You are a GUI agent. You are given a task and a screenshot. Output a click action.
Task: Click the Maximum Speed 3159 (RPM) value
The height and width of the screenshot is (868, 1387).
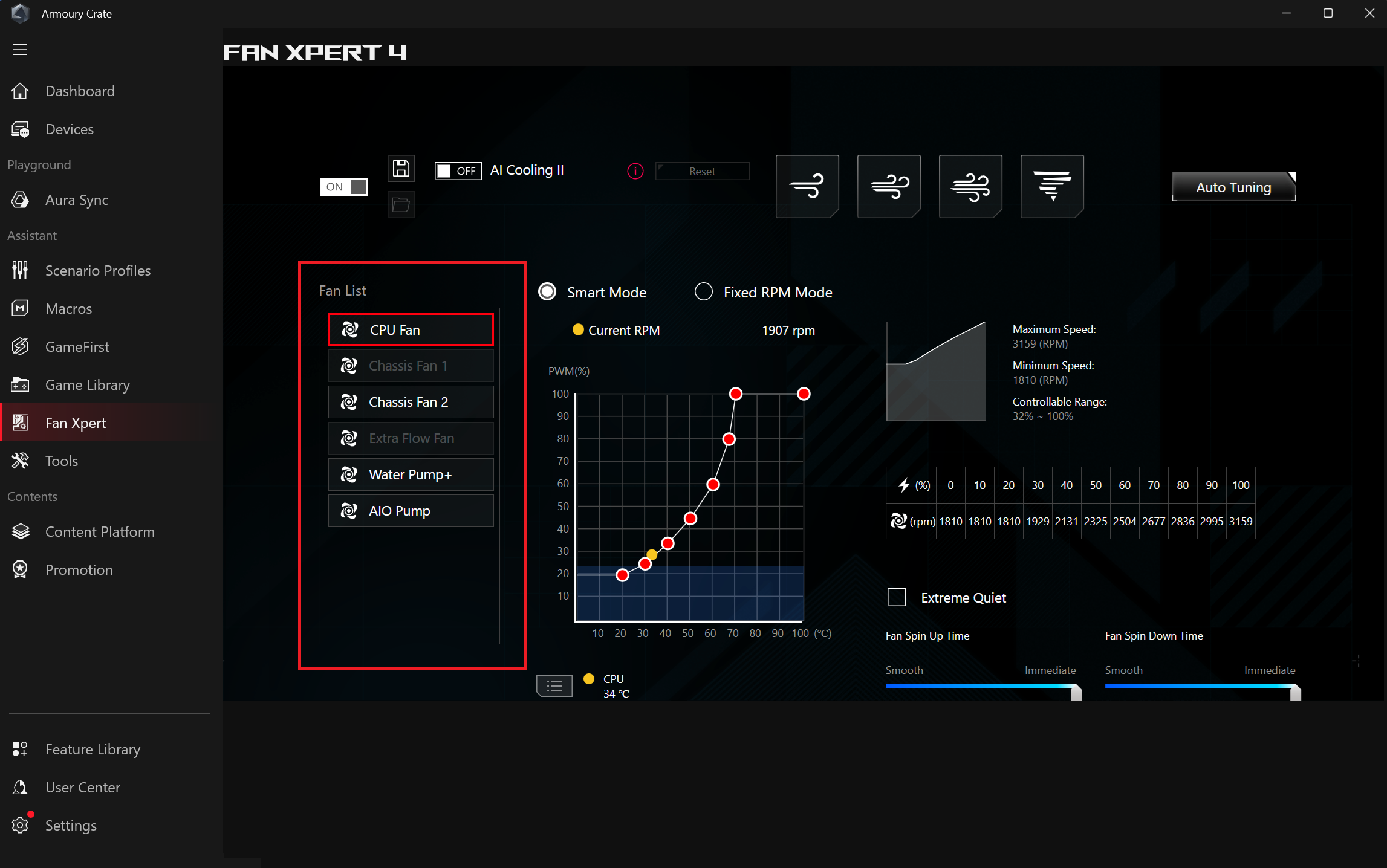[x=1040, y=344]
